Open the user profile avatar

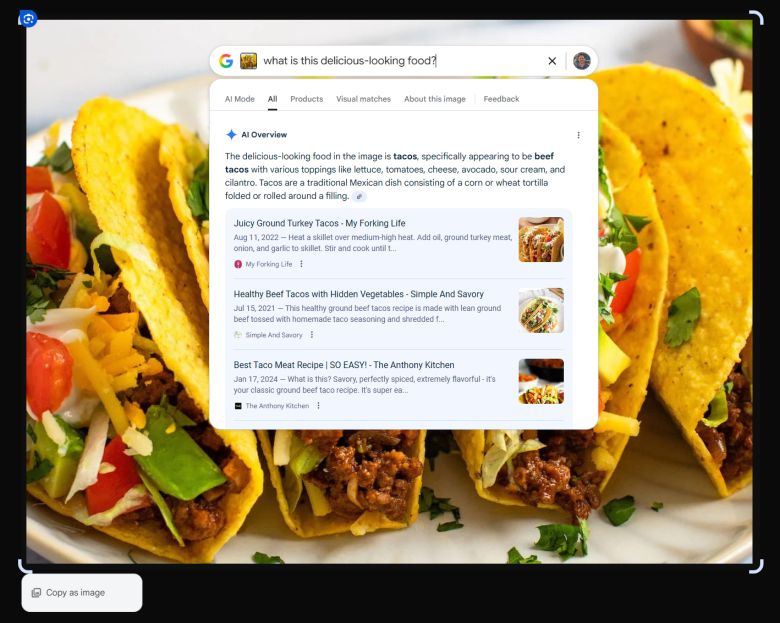[x=581, y=61]
